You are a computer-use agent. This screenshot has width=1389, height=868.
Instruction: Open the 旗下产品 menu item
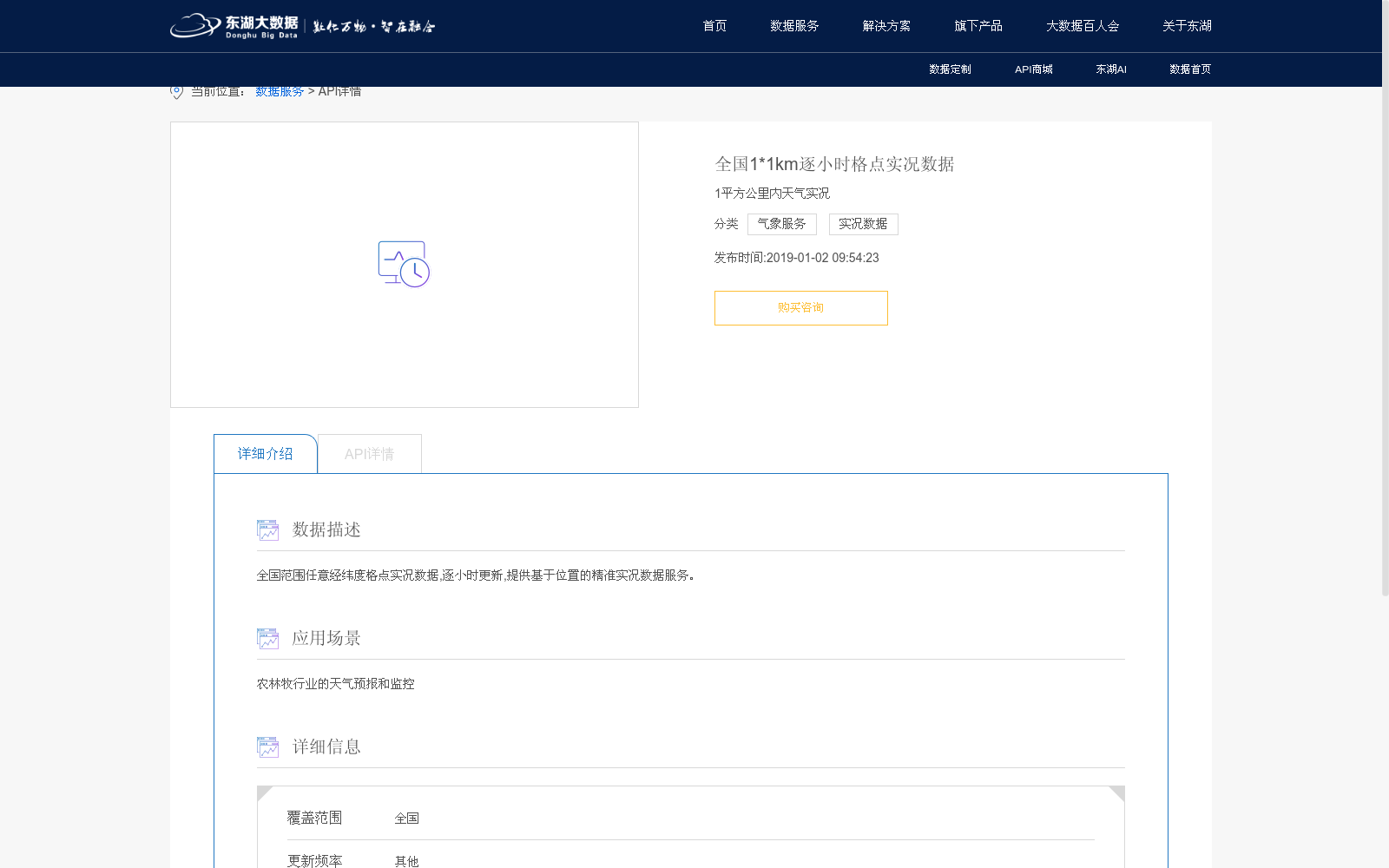[x=978, y=26]
